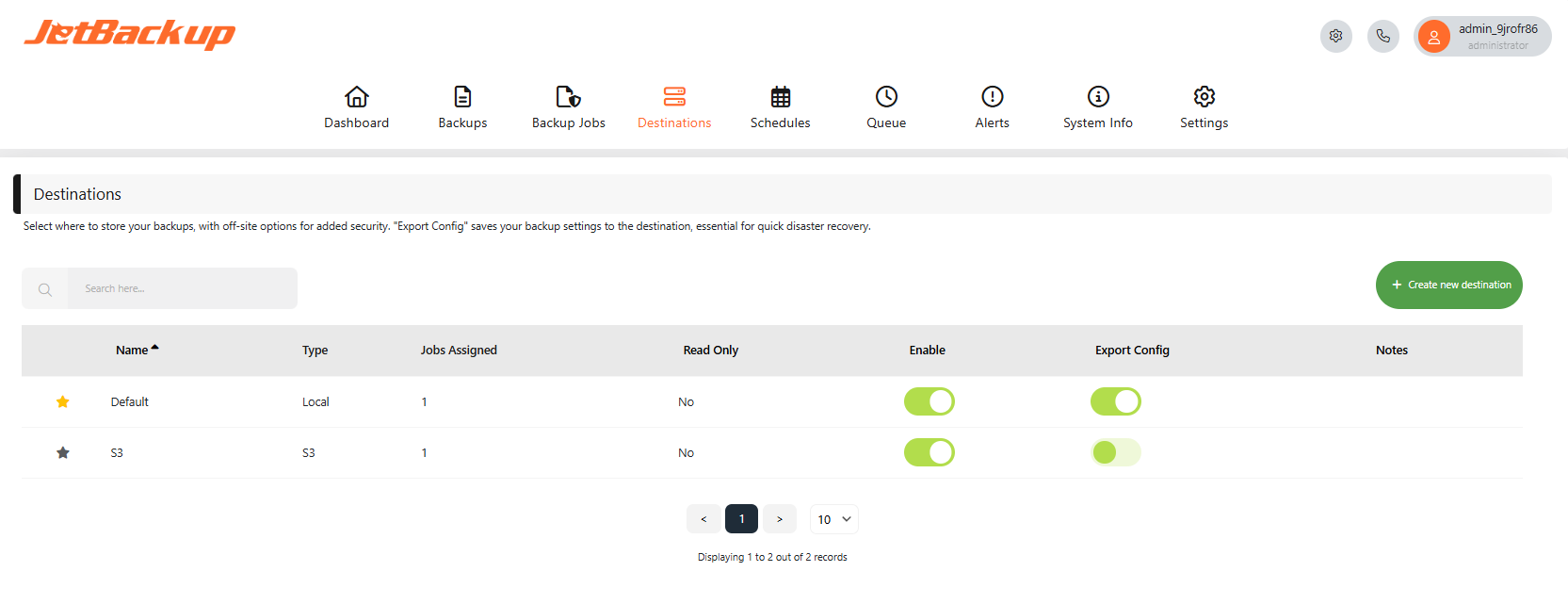This screenshot has height=604, width=1568.
Task: Disable the Default destination Enable toggle
Action: click(x=929, y=402)
